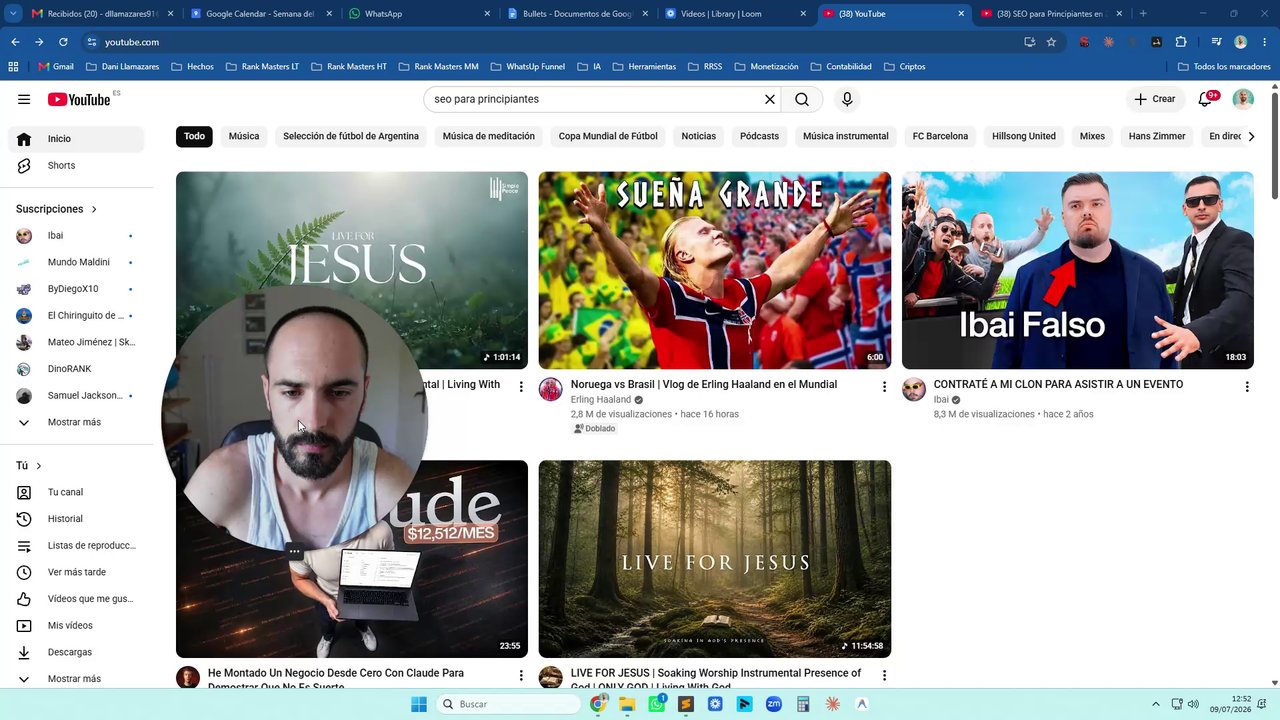Open the Herramientas bookmark folder

644,67
